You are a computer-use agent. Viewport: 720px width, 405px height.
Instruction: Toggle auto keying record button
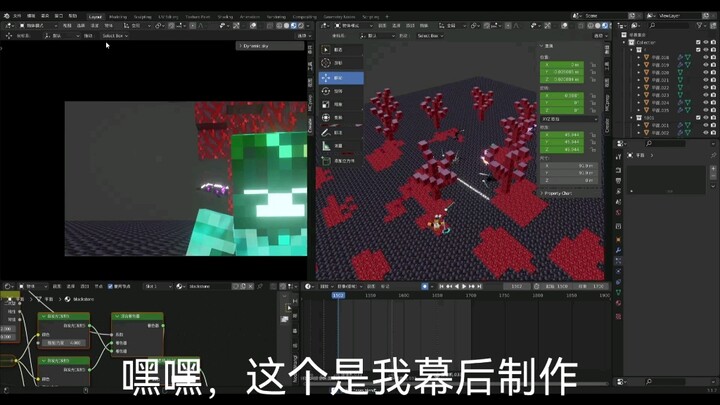pos(425,286)
